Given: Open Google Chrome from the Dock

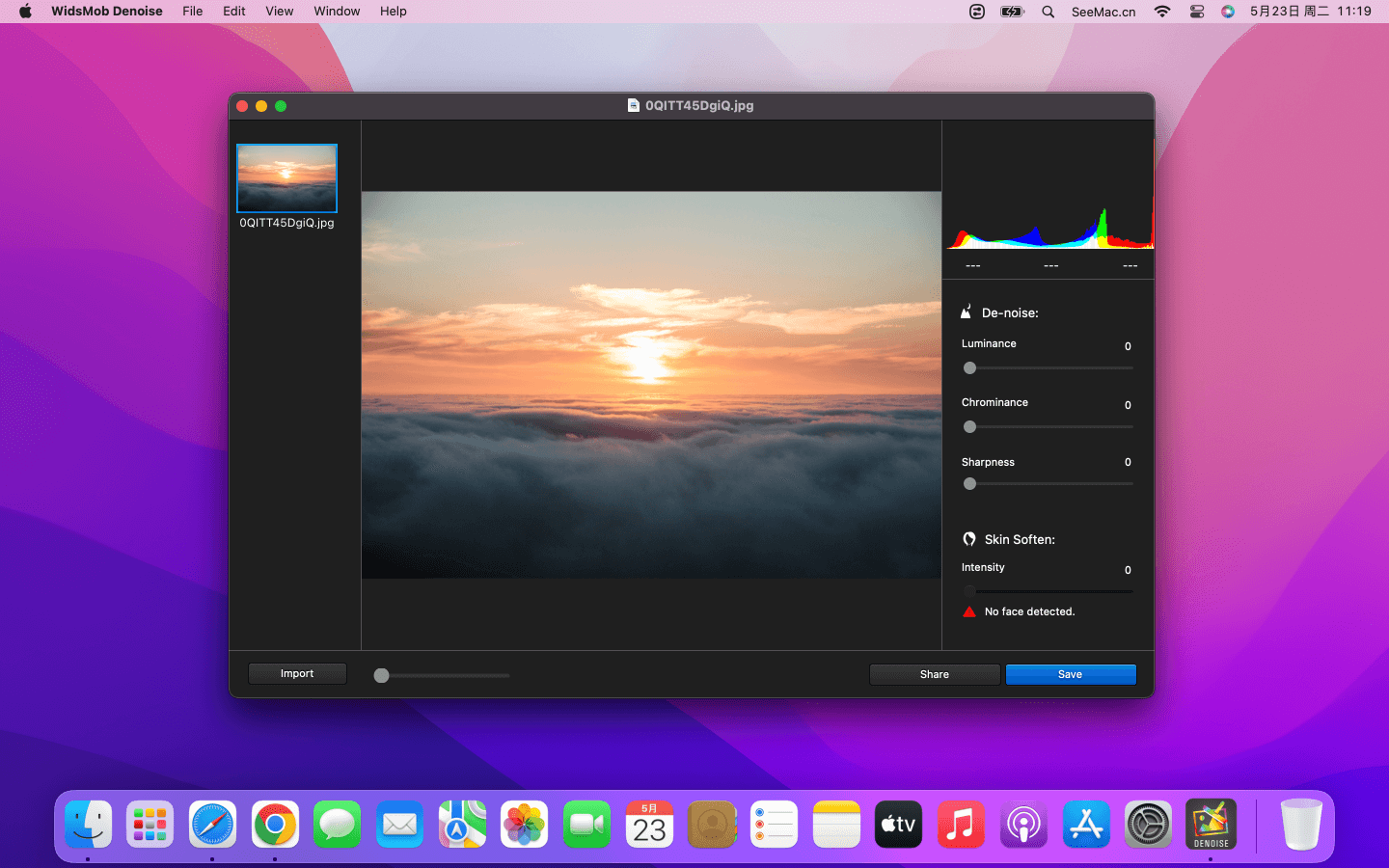Looking at the screenshot, I should pos(275,825).
